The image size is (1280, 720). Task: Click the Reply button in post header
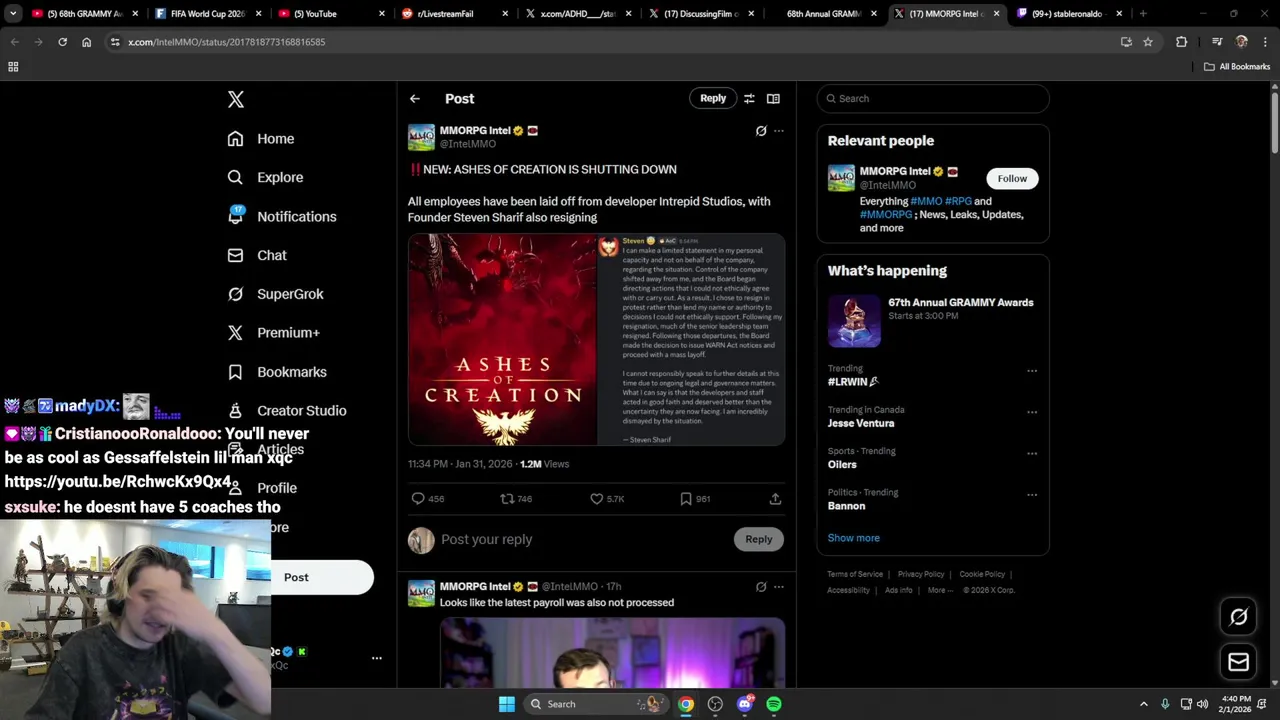pos(713,98)
